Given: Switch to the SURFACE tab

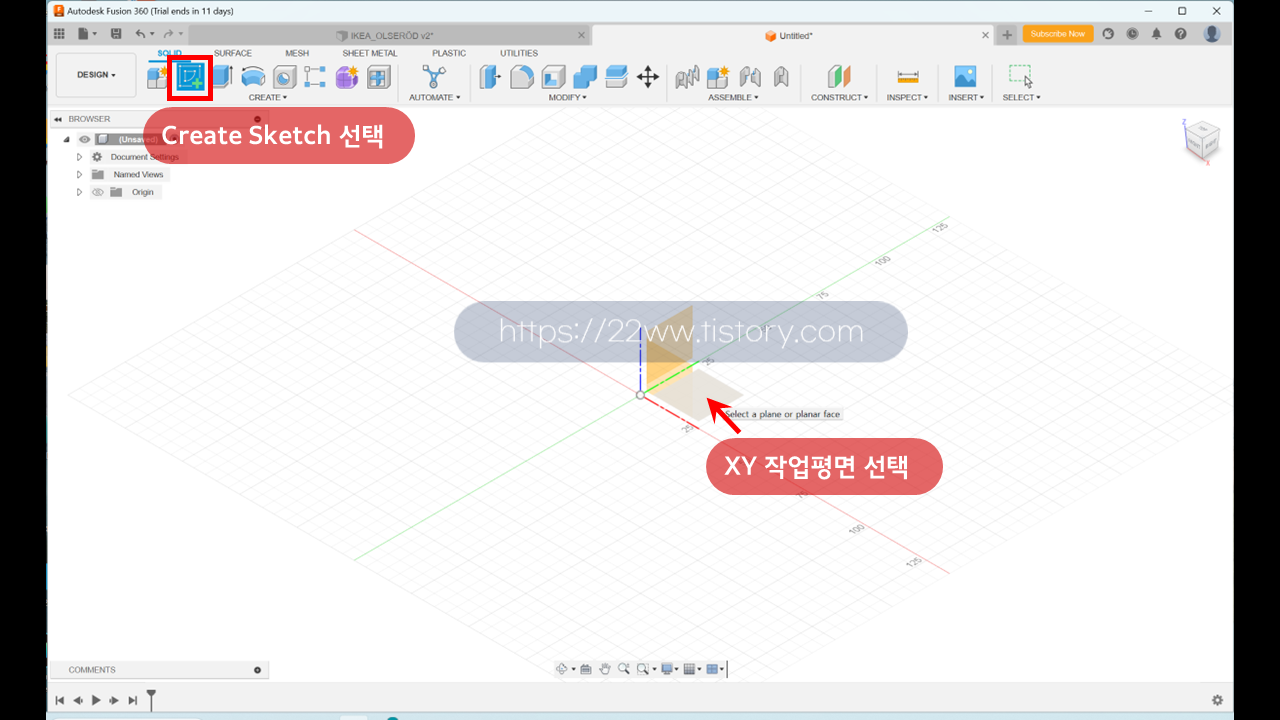Looking at the screenshot, I should click(x=233, y=53).
